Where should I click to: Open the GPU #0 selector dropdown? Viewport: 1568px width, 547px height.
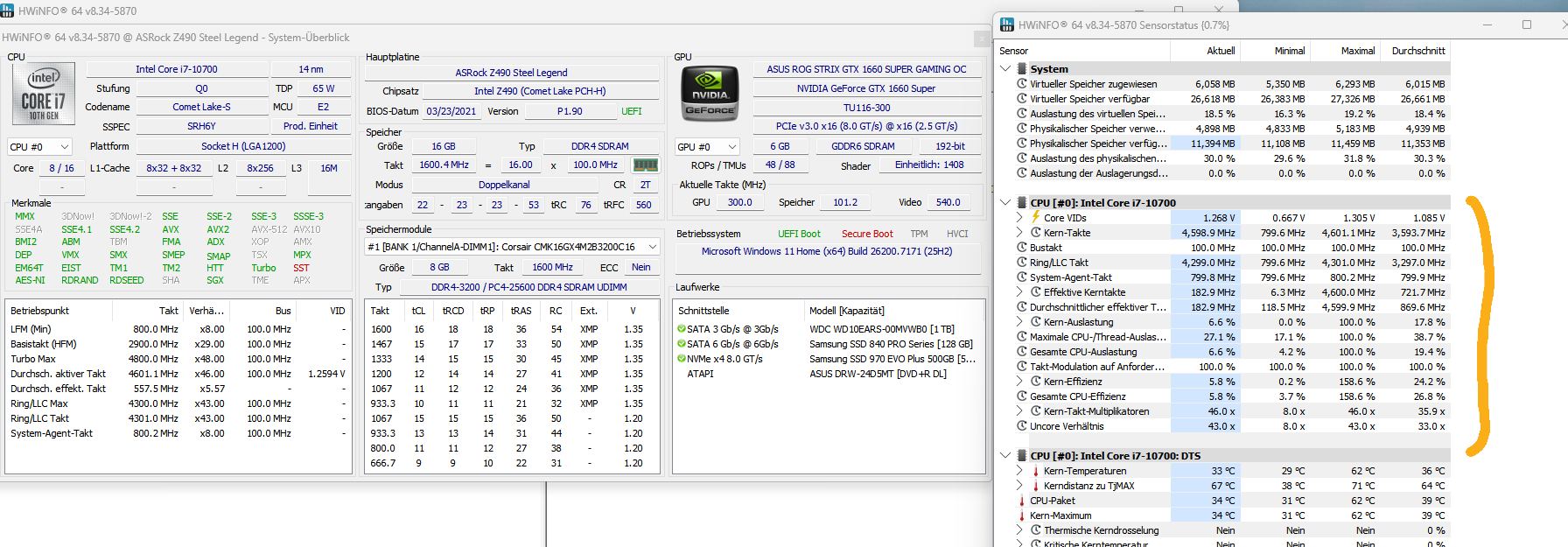click(707, 147)
